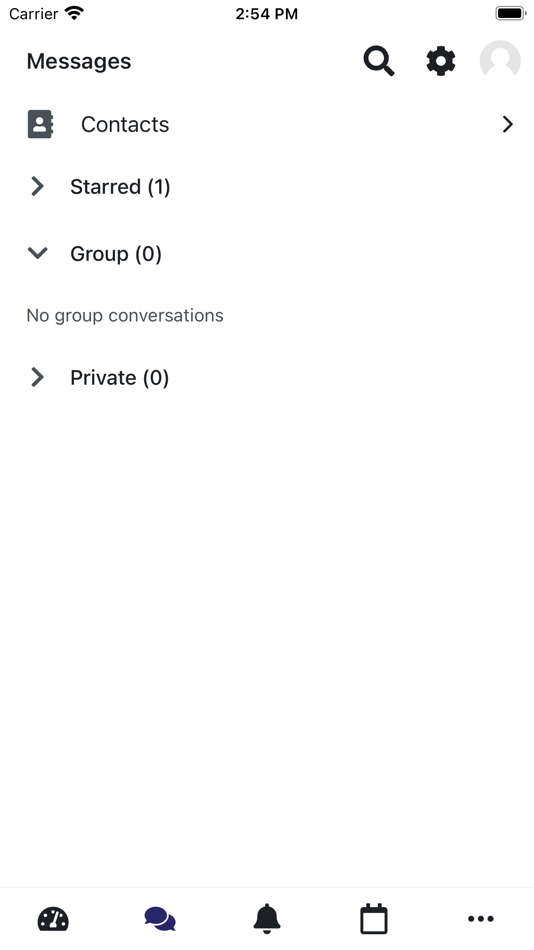Open the calendar tab

[374, 919]
